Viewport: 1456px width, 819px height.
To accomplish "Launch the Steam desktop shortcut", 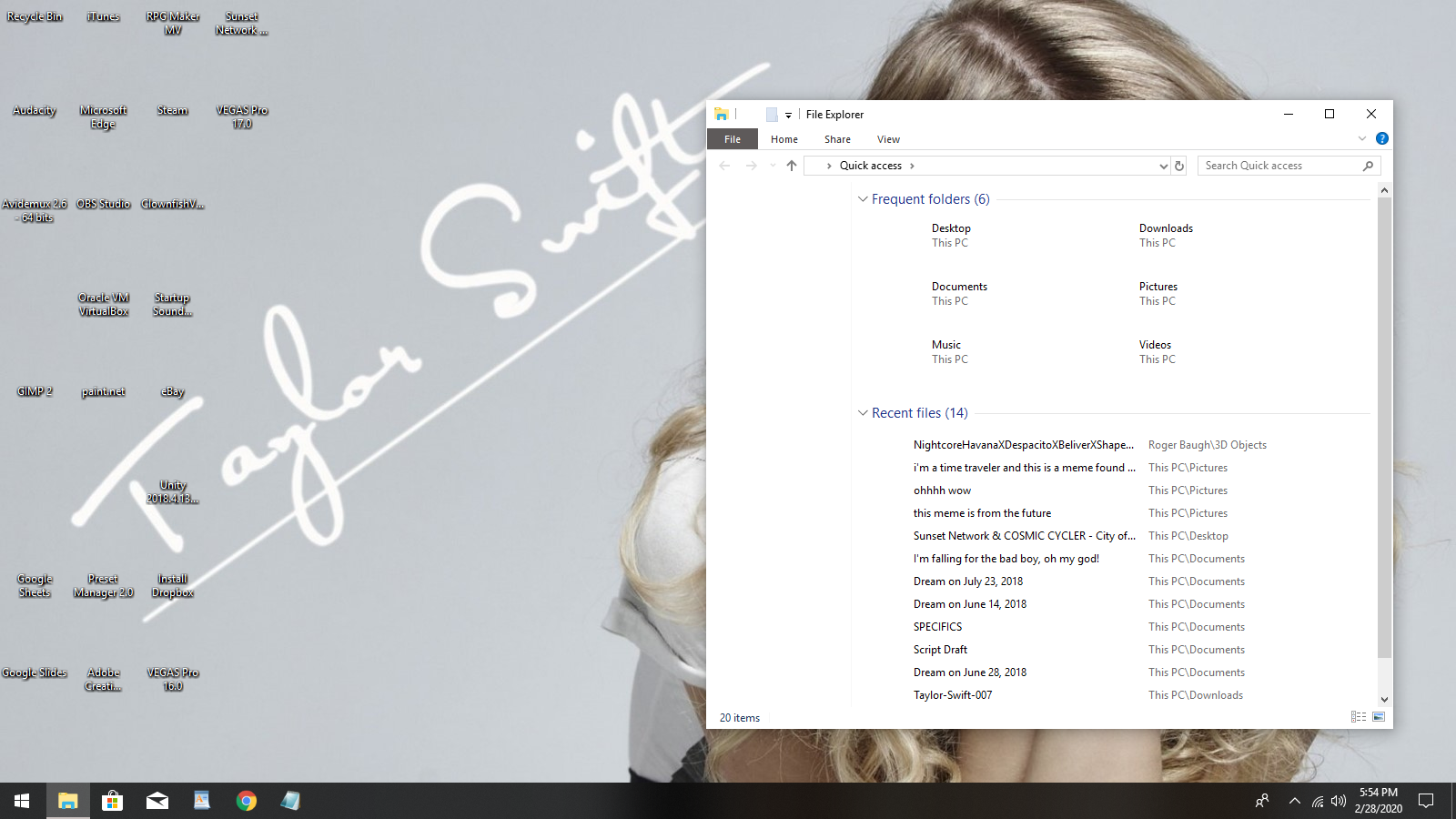I will [172, 110].
